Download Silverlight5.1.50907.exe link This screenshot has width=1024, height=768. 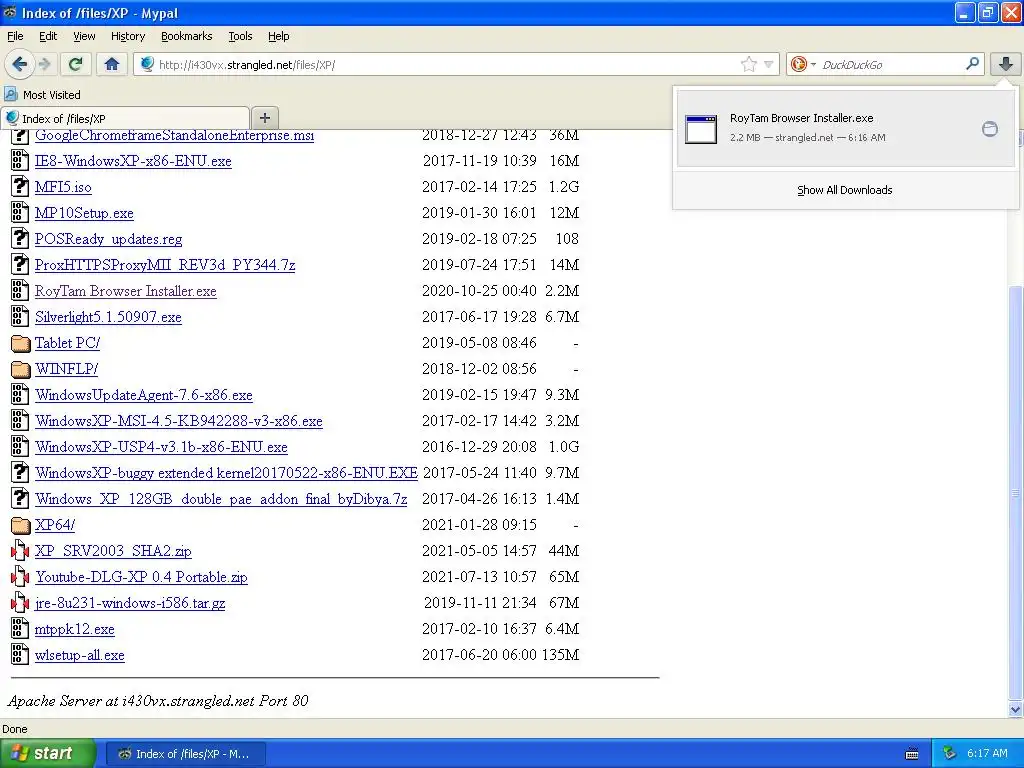(108, 317)
